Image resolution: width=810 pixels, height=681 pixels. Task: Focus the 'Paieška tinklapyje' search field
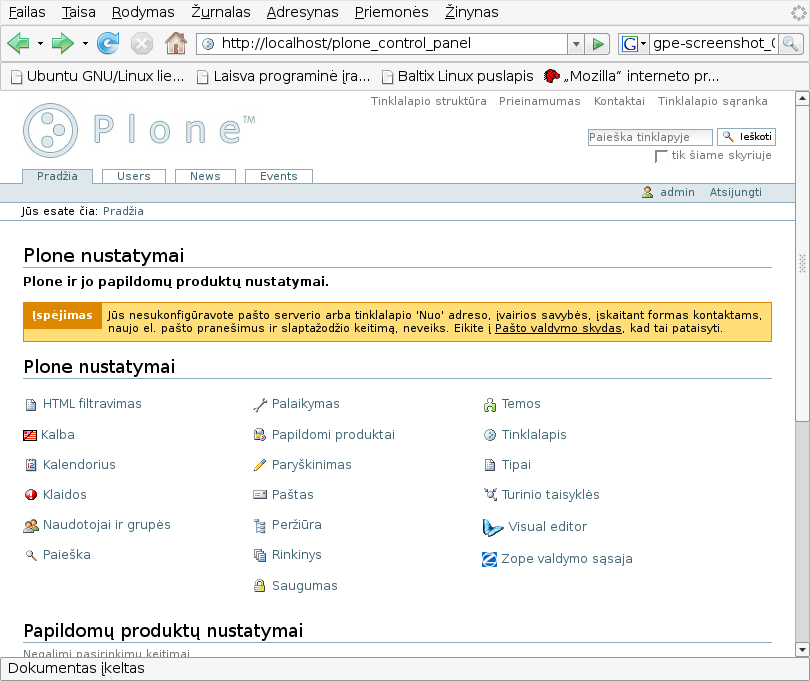(650, 137)
